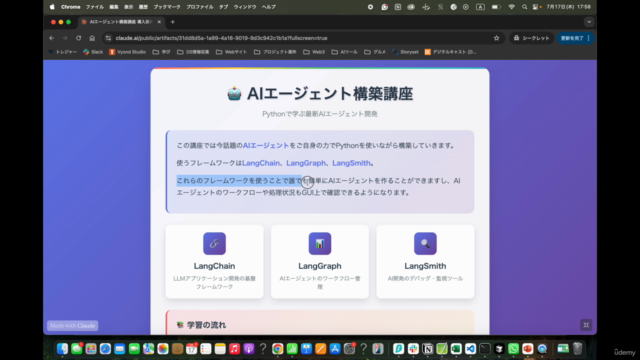Open Google Chrome from the Dock
The image size is (640, 360).
278,349
